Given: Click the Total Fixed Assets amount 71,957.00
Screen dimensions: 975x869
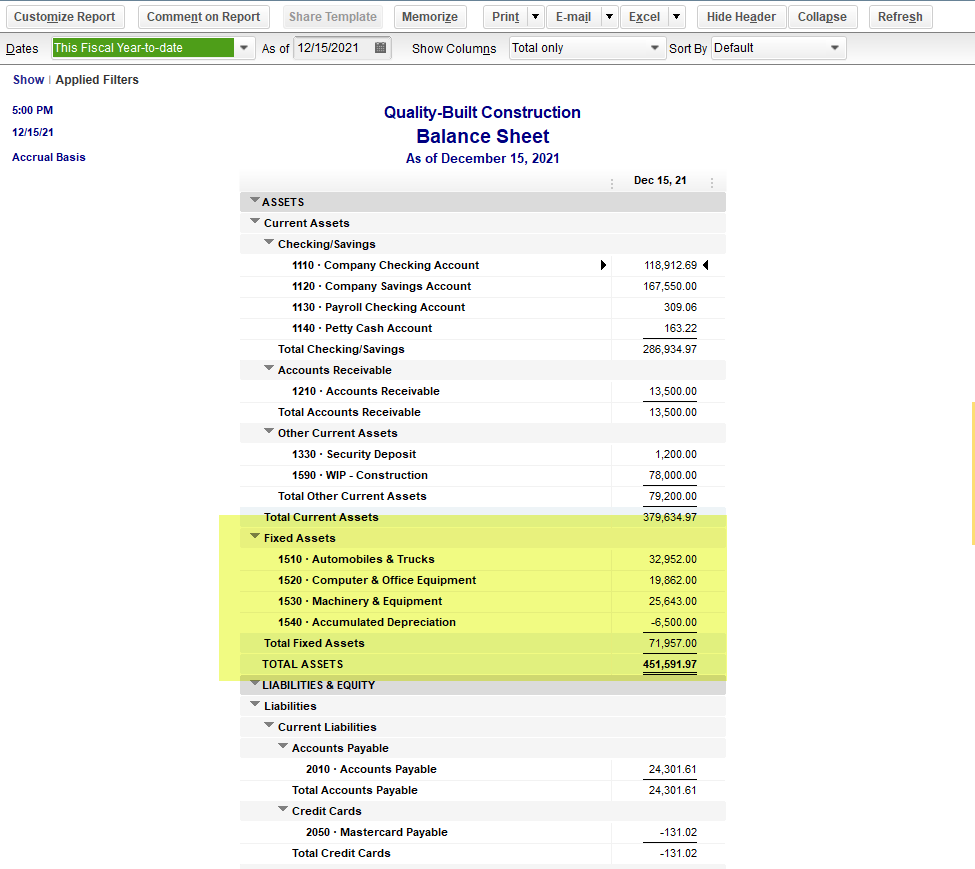Looking at the screenshot, I should click(x=673, y=643).
